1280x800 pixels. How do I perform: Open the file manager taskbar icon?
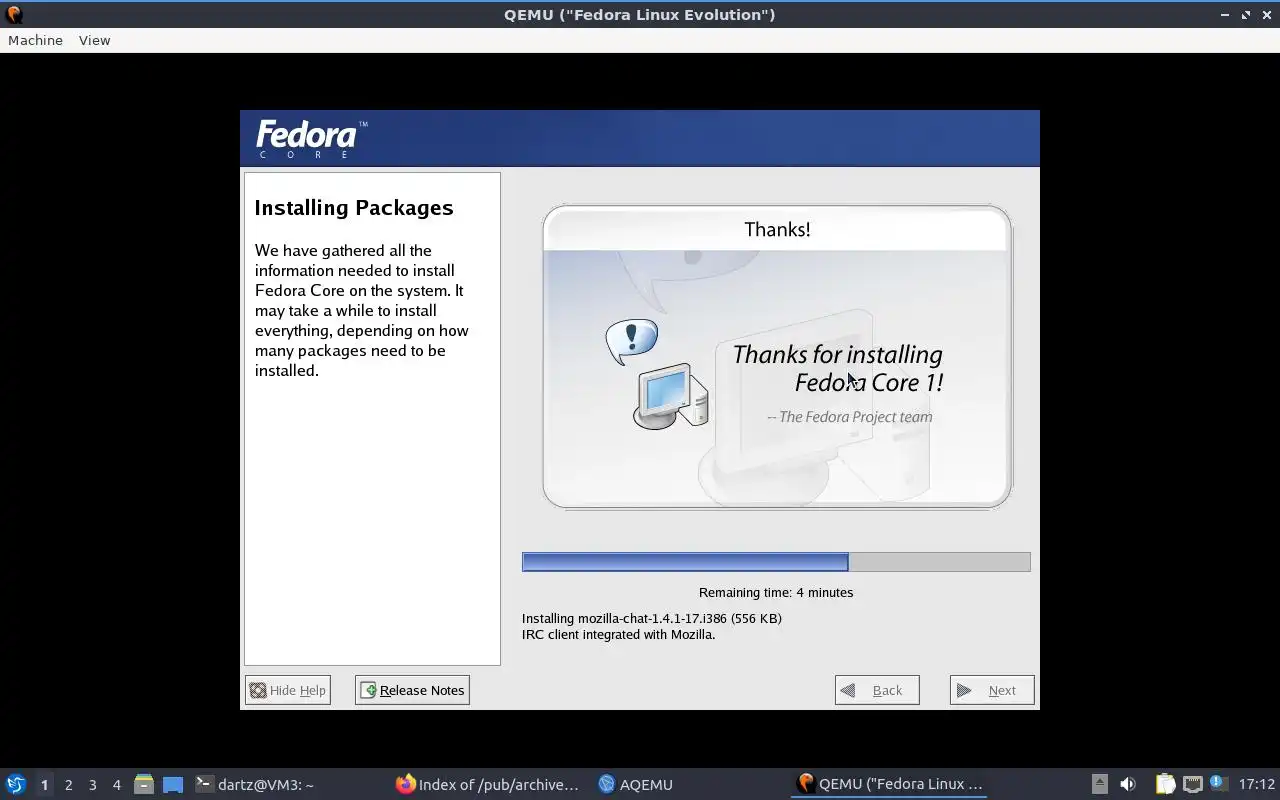coord(144,784)
